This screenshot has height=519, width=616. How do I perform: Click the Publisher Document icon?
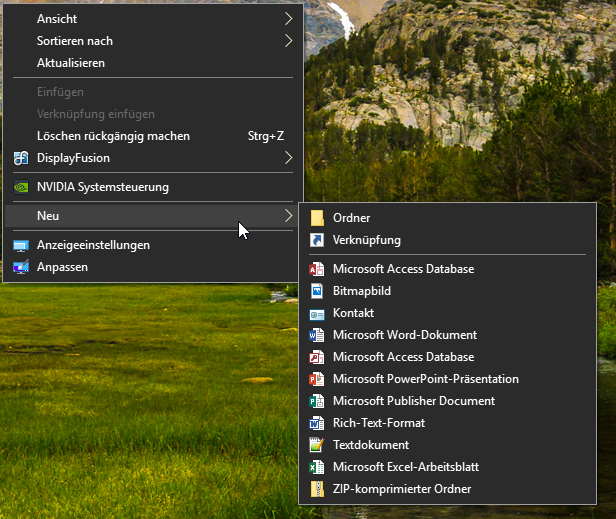coord(317,401)
